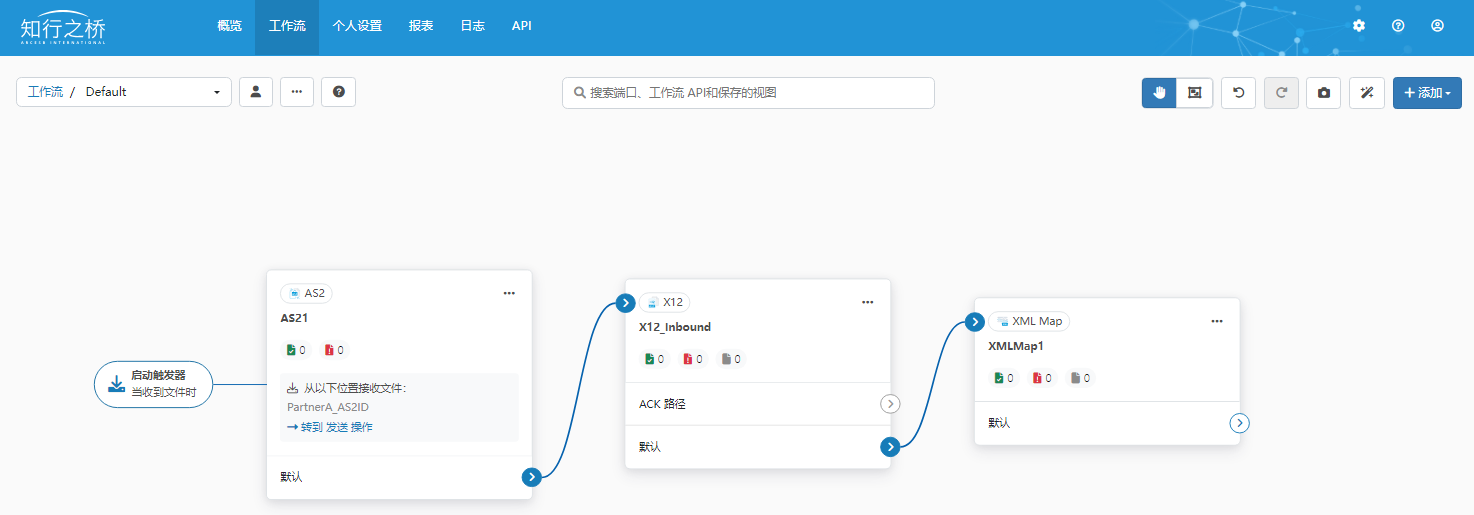Viewport: 1474px width, 515px height.
Task: Click the undo arrow button
Action: (1239, 93)
